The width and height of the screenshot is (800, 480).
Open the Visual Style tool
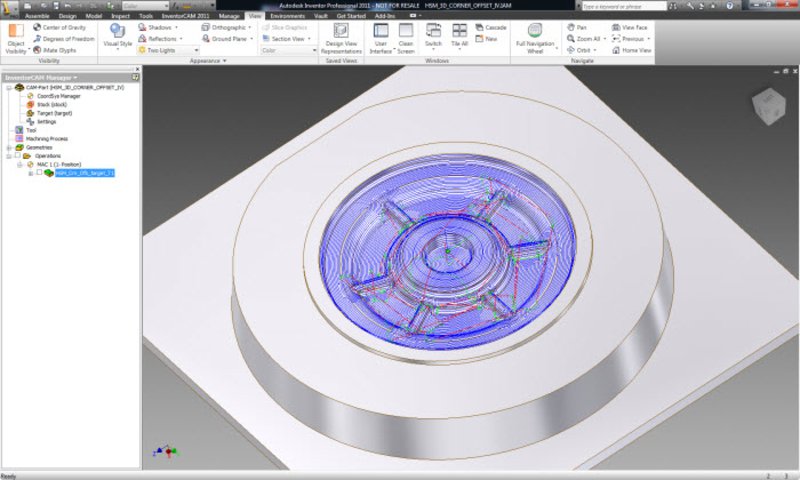point(117,31)
